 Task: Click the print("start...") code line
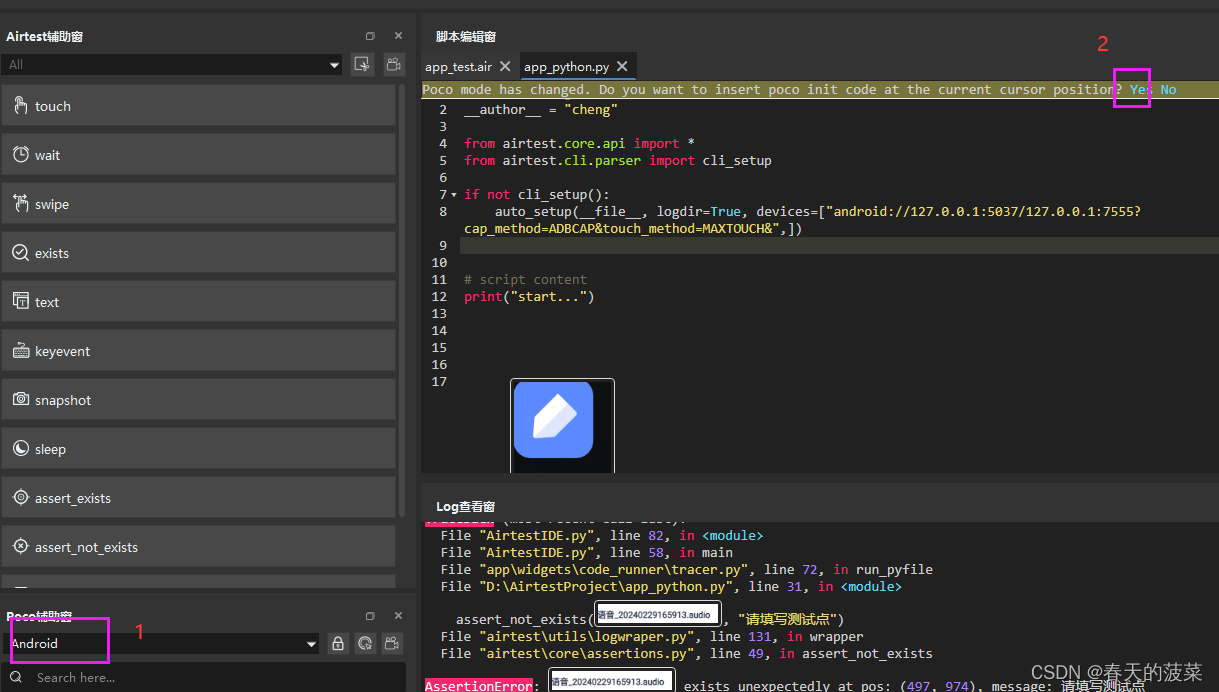tap(529, 297)
